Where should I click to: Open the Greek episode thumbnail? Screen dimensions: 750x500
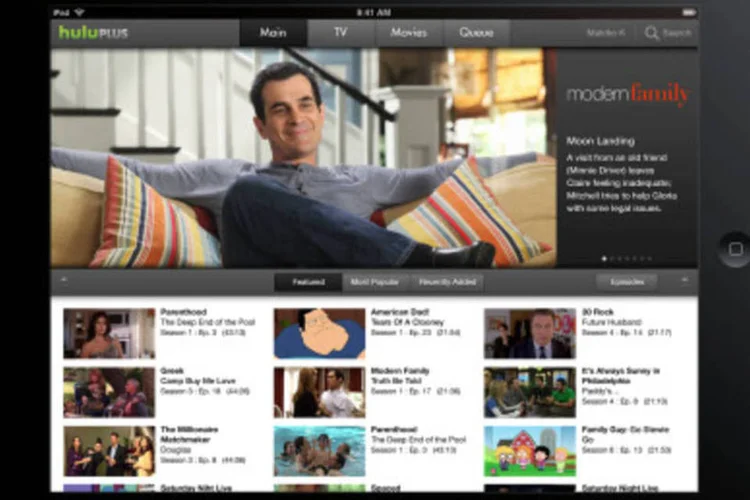pos(109,392)
